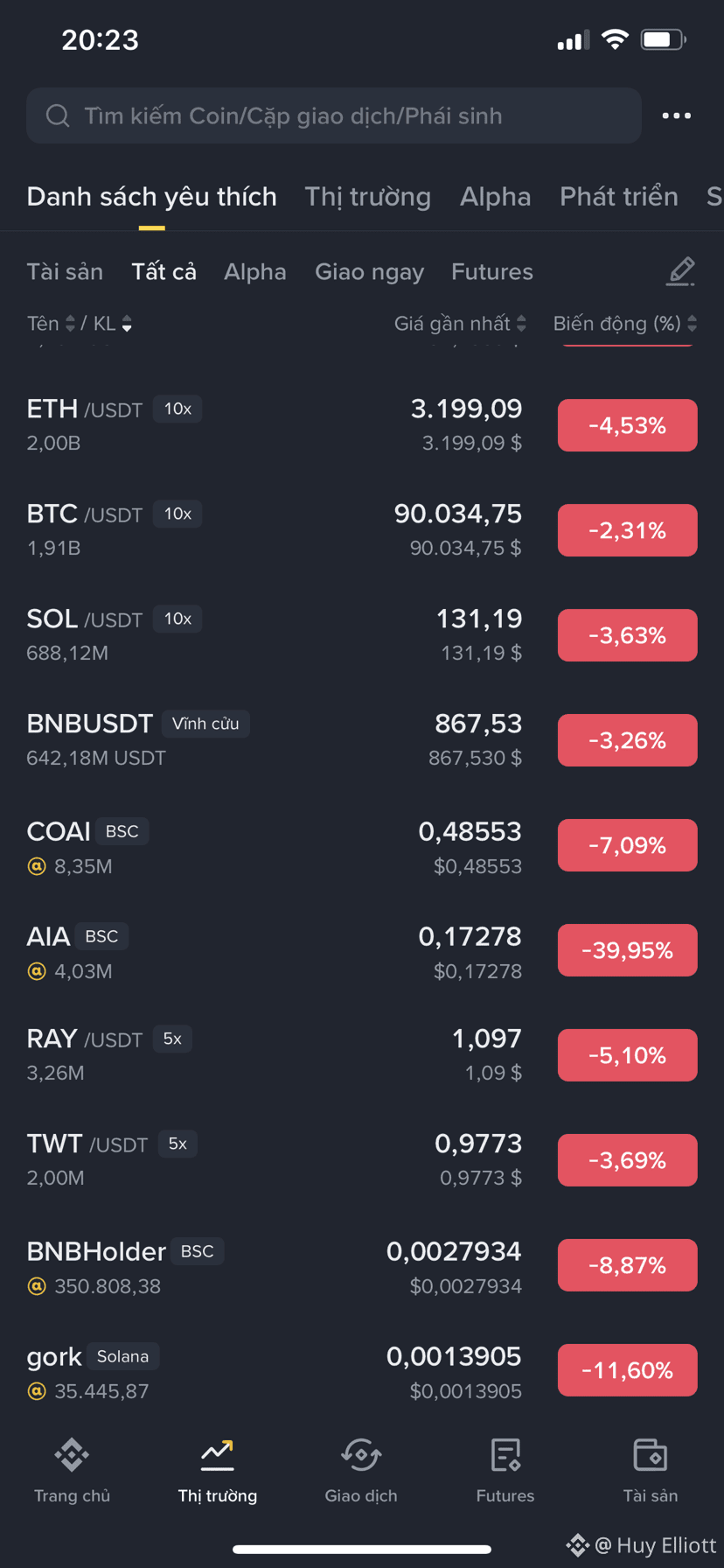
Task: Select the Giao ngay spot filter
Action: (369, 272)
